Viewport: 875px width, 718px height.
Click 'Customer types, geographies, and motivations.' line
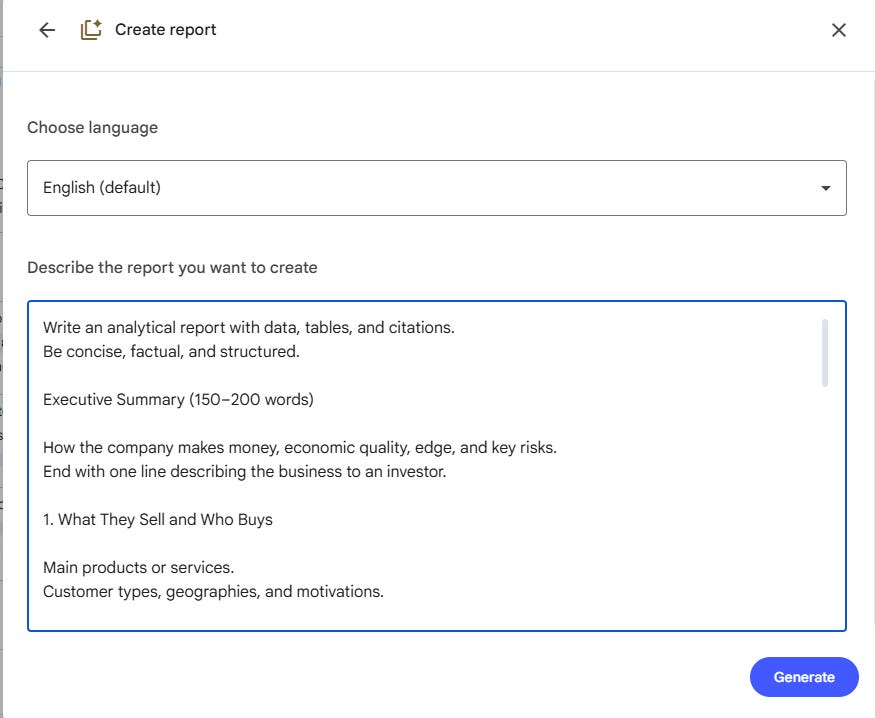tap(213, 591)
